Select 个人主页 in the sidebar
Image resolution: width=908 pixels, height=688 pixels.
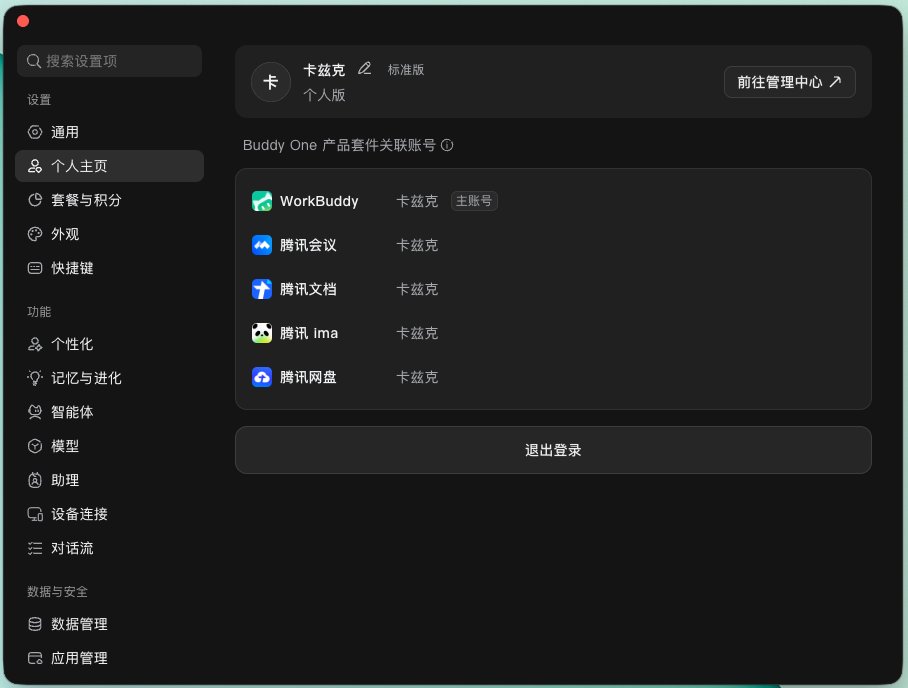tap(109, 166)
